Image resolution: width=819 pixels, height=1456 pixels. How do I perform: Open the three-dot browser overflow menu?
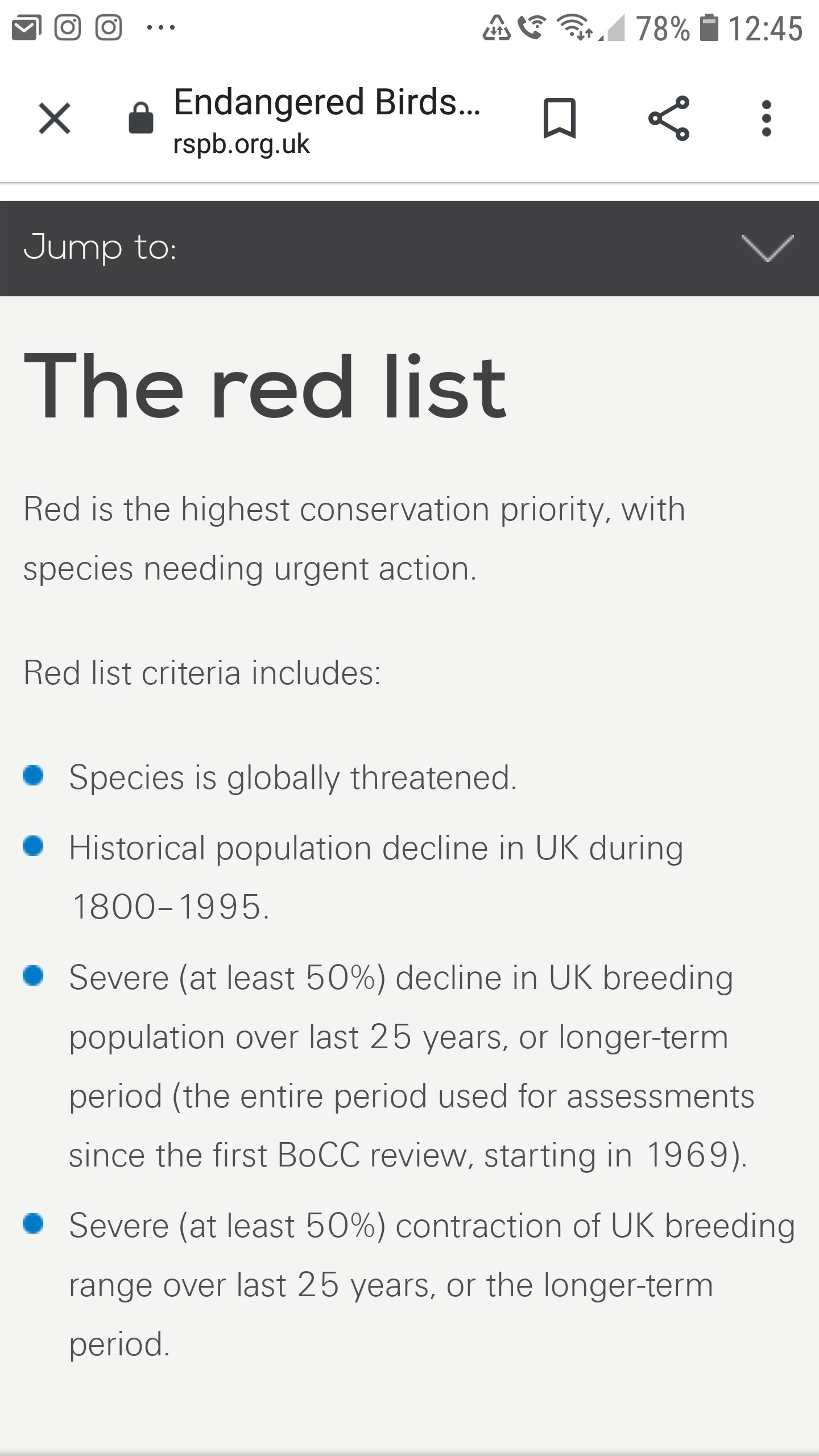767,118
